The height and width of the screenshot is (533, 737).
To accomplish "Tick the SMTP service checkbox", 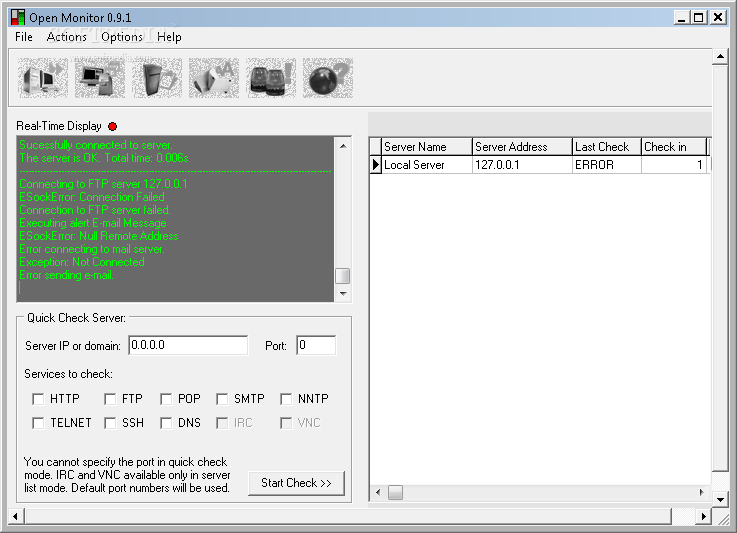I will [x=222, y=399].
